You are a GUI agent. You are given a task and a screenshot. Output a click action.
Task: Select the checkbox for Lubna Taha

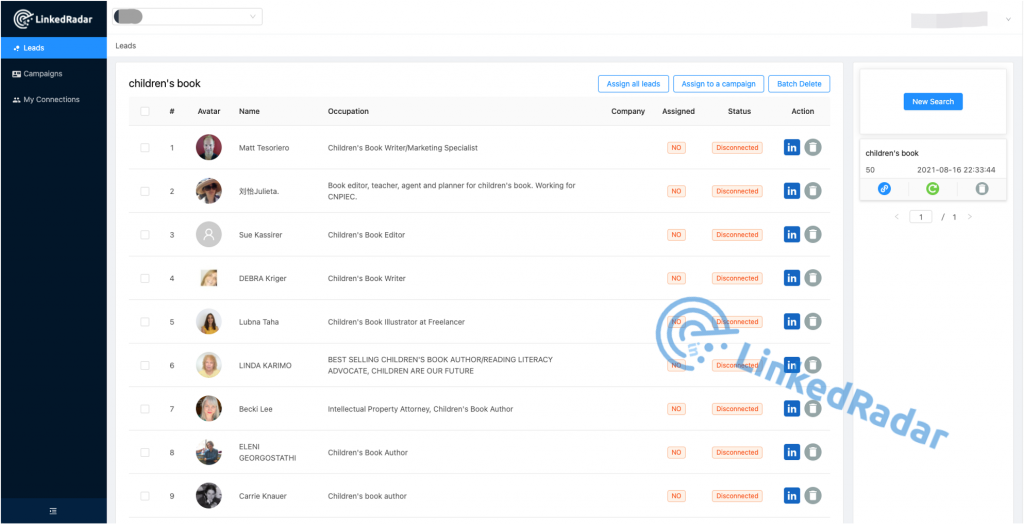(x=145, y=322)
